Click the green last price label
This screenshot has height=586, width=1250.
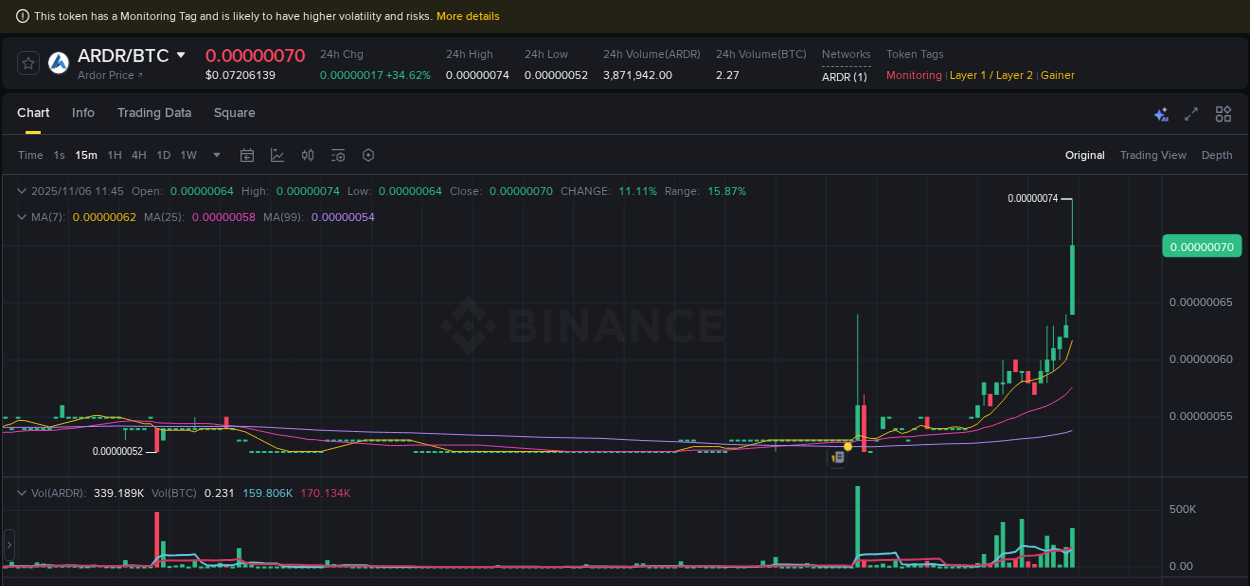click(1201, 245)
